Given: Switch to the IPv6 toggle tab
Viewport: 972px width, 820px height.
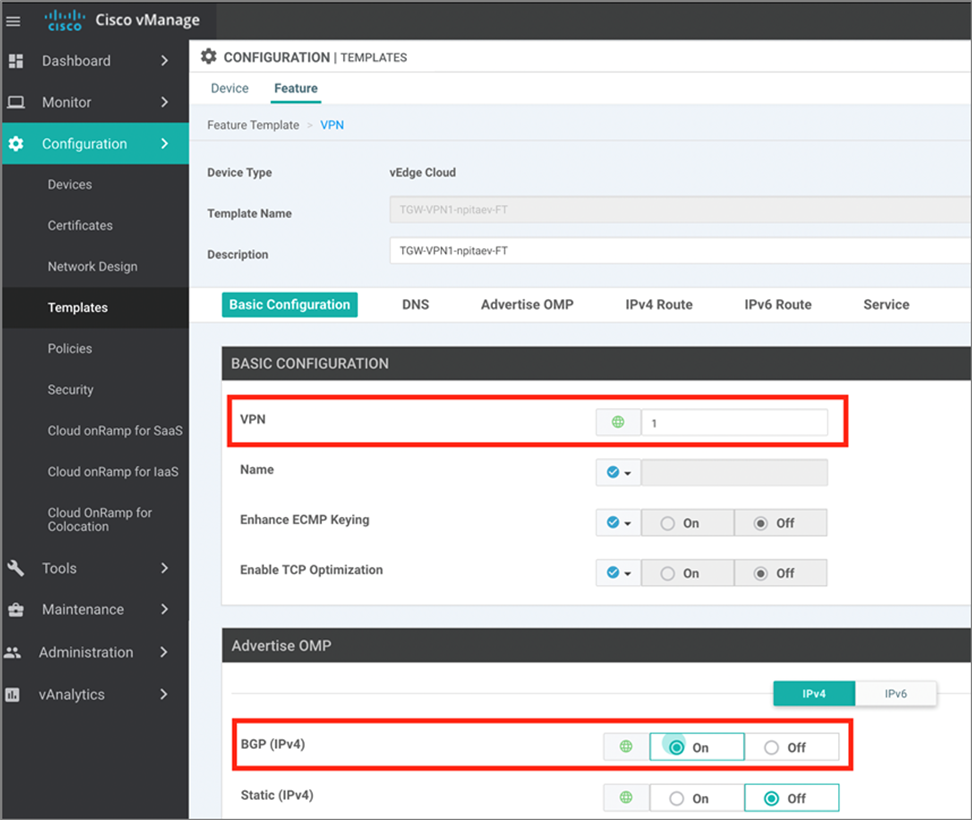Looking at the screenshot, I should [896, 694].
